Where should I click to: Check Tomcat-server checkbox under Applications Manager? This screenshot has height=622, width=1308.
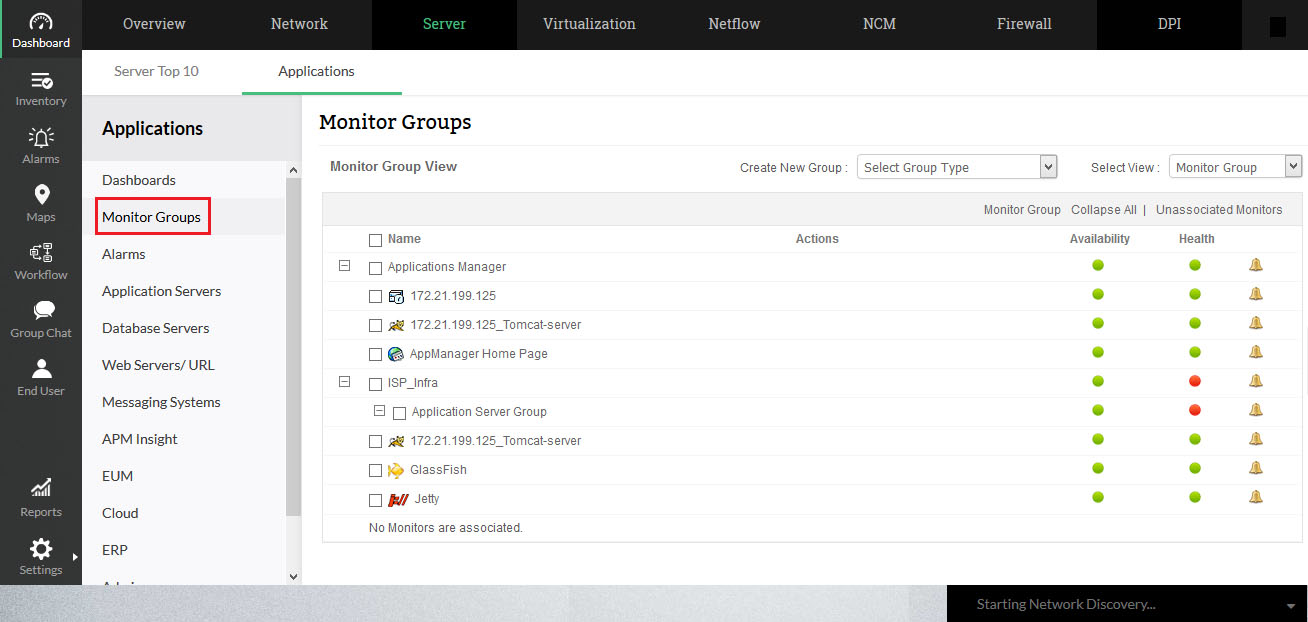tap(376, 326)
